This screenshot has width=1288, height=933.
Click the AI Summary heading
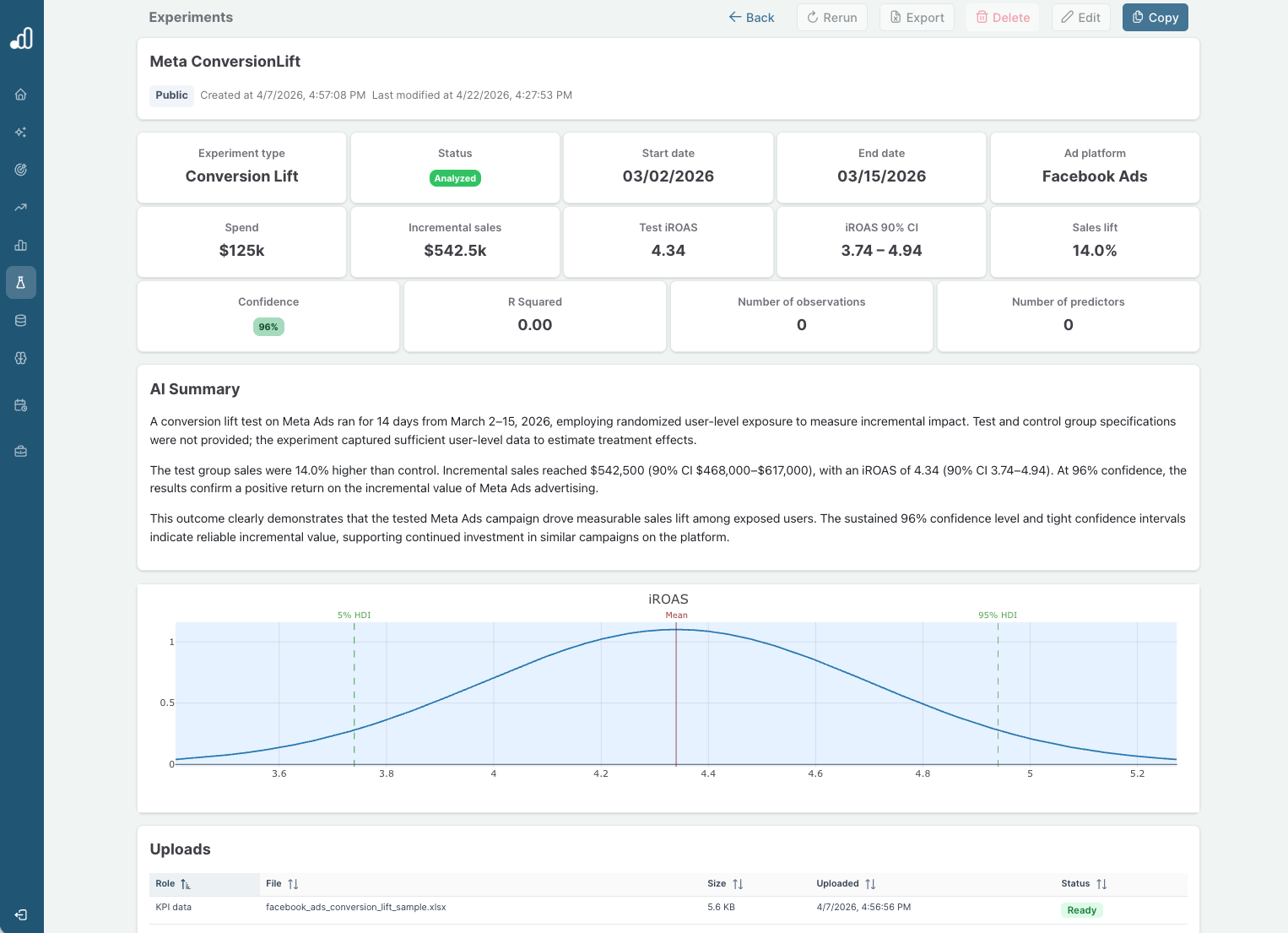[x=195, y=389]
